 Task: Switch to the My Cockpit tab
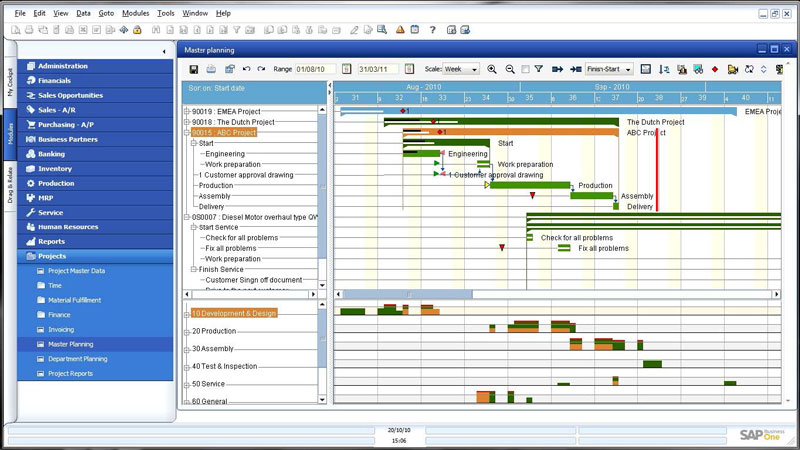click(10, 83)
